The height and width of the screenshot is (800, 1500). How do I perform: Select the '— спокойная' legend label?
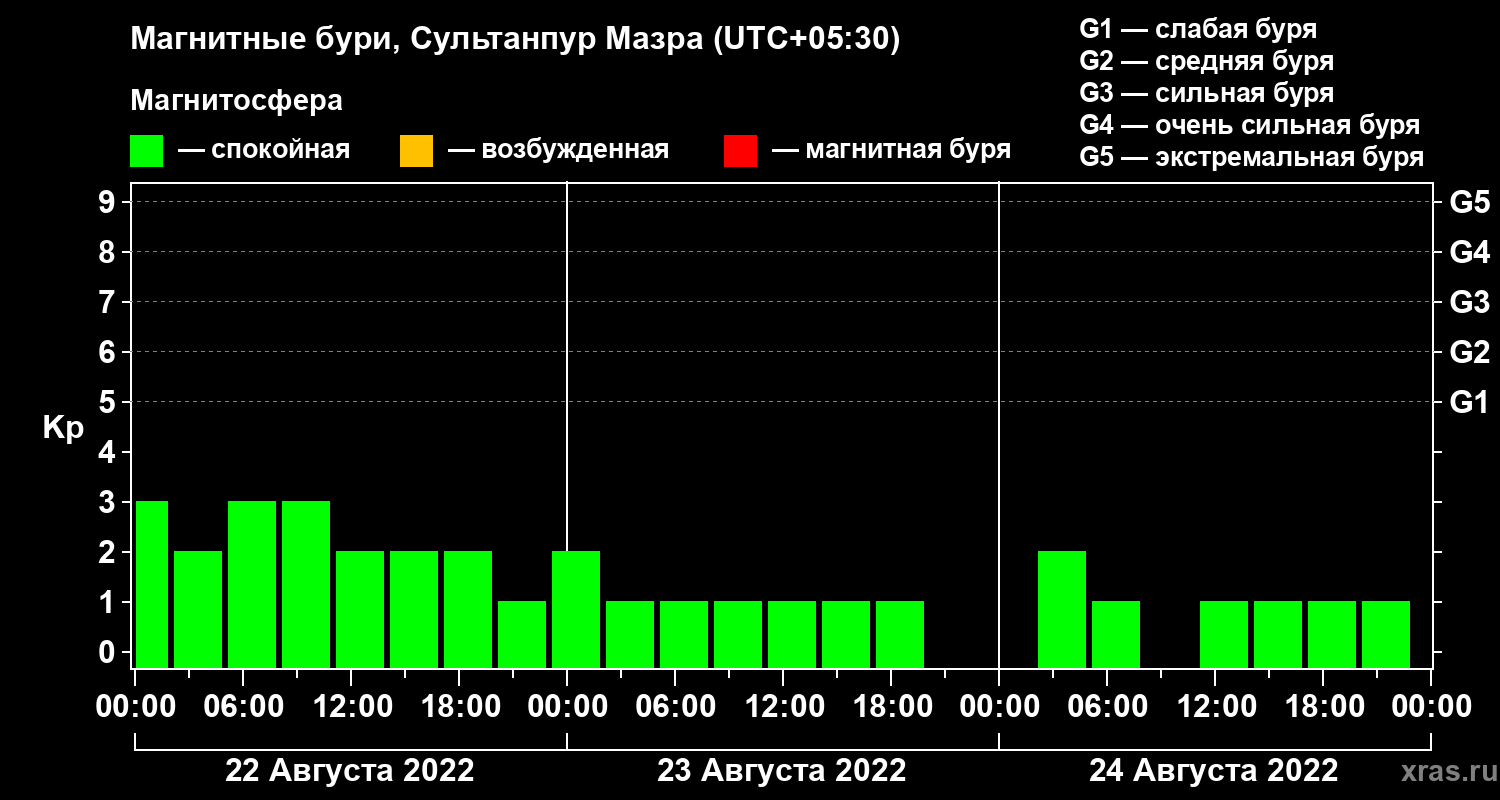click(264, 151)
